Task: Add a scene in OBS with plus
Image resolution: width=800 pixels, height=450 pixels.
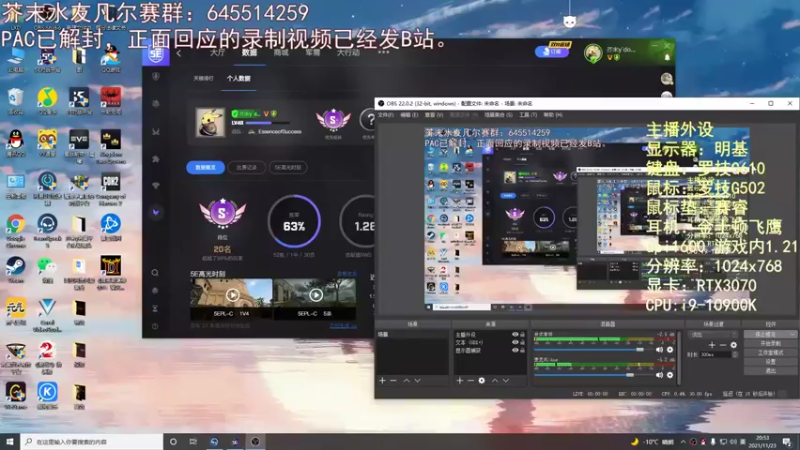Action: (382, 381)
